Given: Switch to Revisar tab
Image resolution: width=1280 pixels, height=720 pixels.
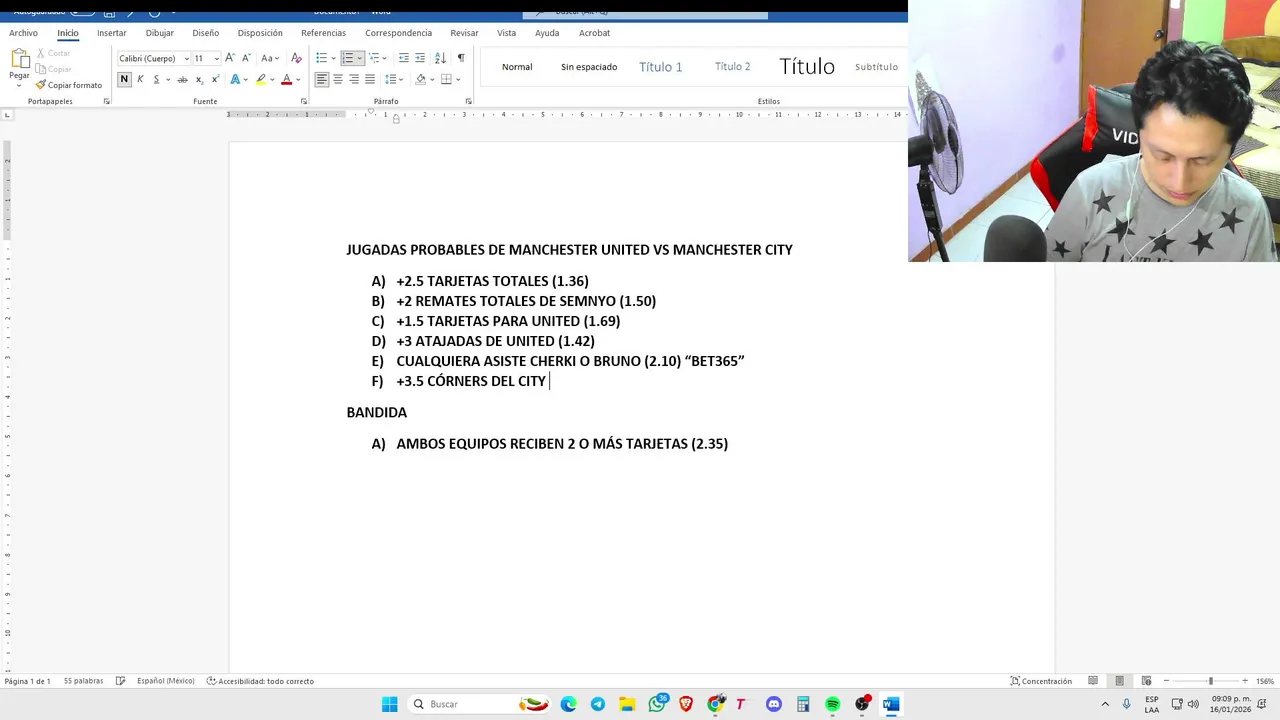Looking at the screenshot, I should click(x=464, y=33).
